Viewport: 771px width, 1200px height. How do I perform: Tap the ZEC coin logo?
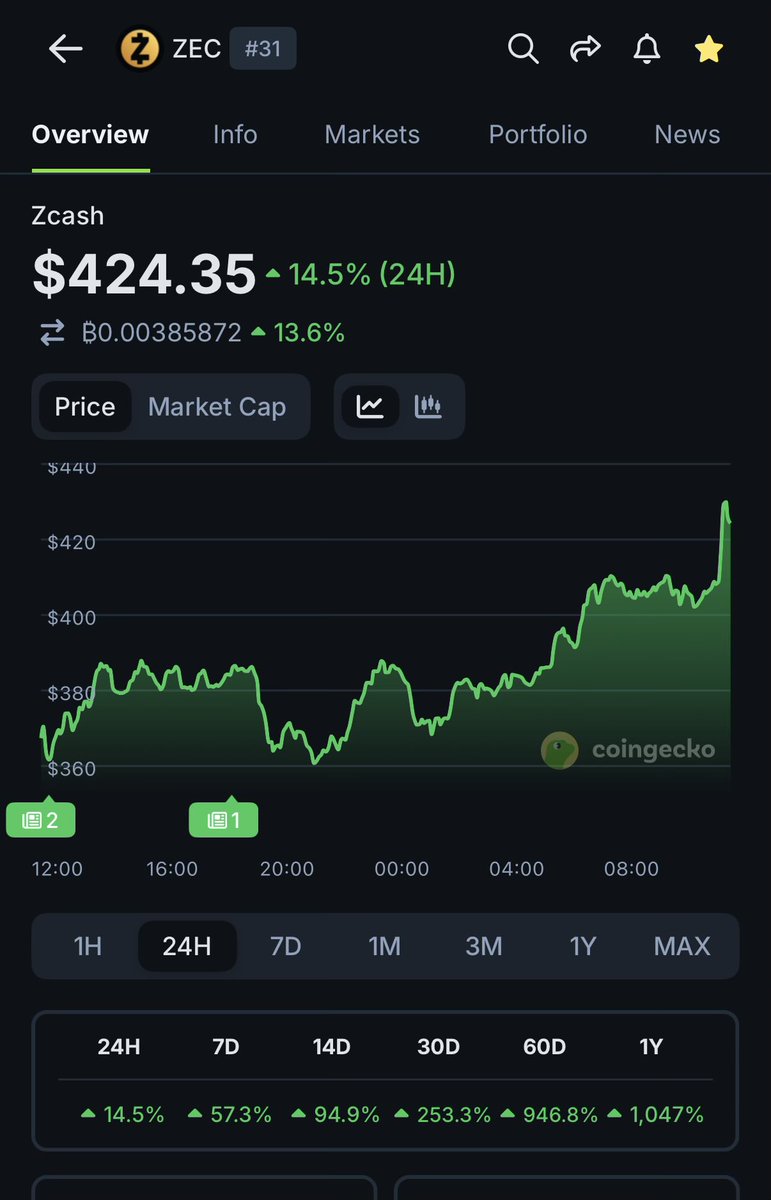click(140, 49)
